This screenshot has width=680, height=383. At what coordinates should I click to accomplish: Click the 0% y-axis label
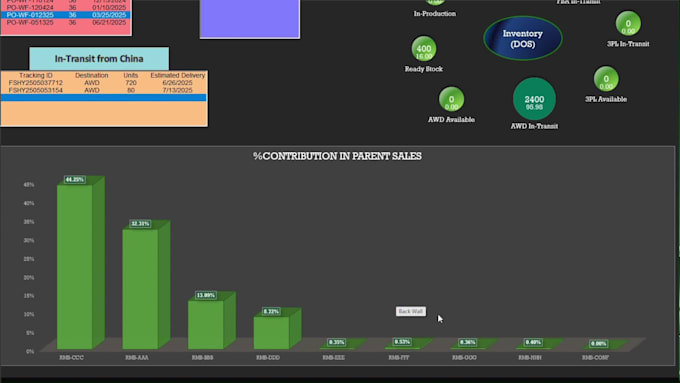click(30, 351)
